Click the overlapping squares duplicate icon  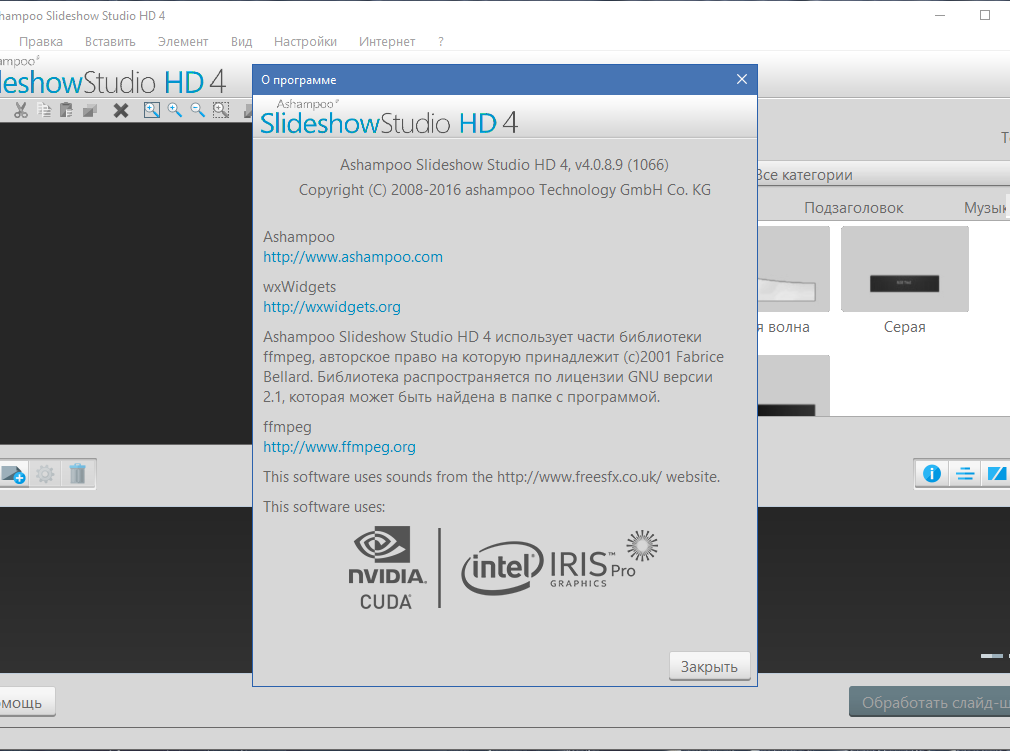[x=90, y=110]
